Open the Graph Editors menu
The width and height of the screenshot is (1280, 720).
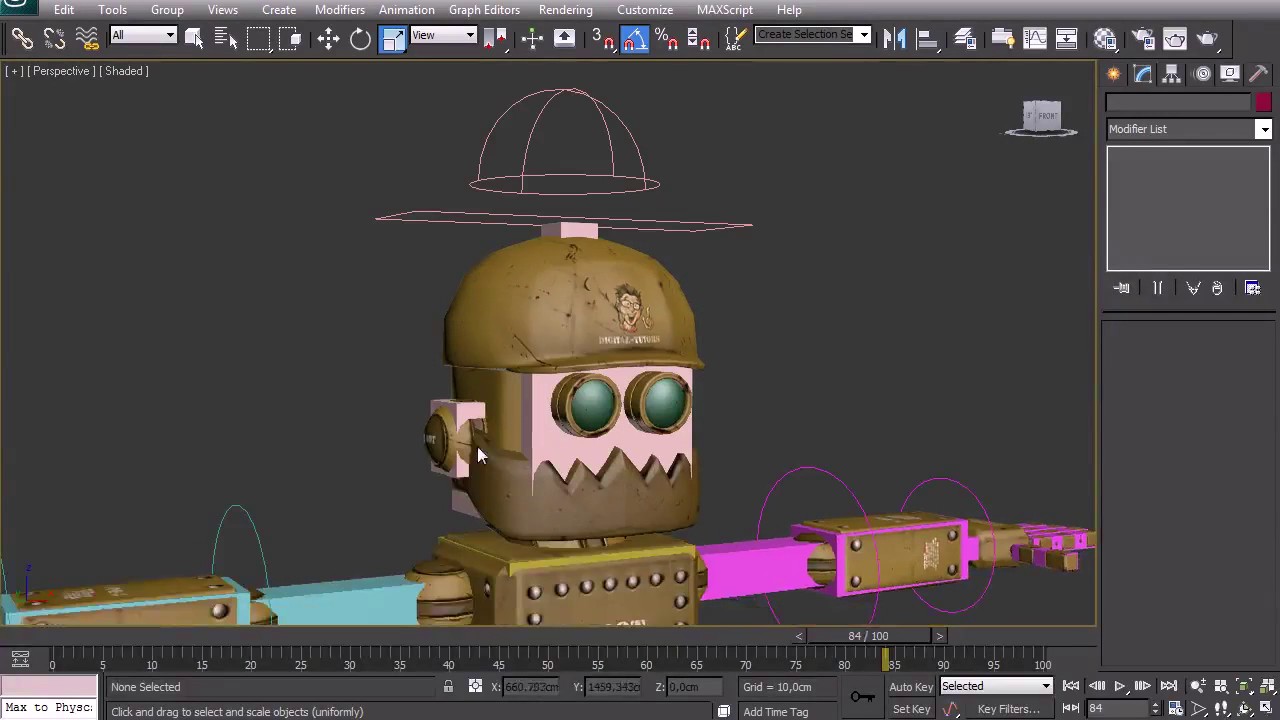[x=484, y=10]
